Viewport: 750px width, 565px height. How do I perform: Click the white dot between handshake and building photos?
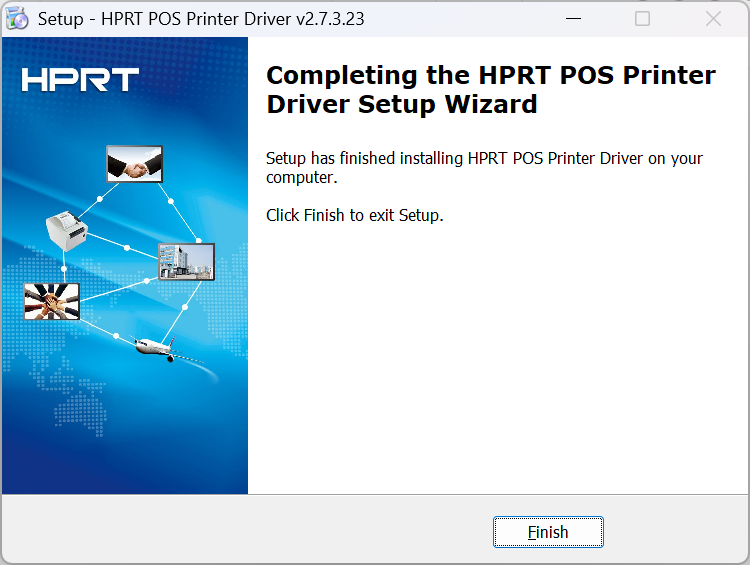(x=171, y=201)
